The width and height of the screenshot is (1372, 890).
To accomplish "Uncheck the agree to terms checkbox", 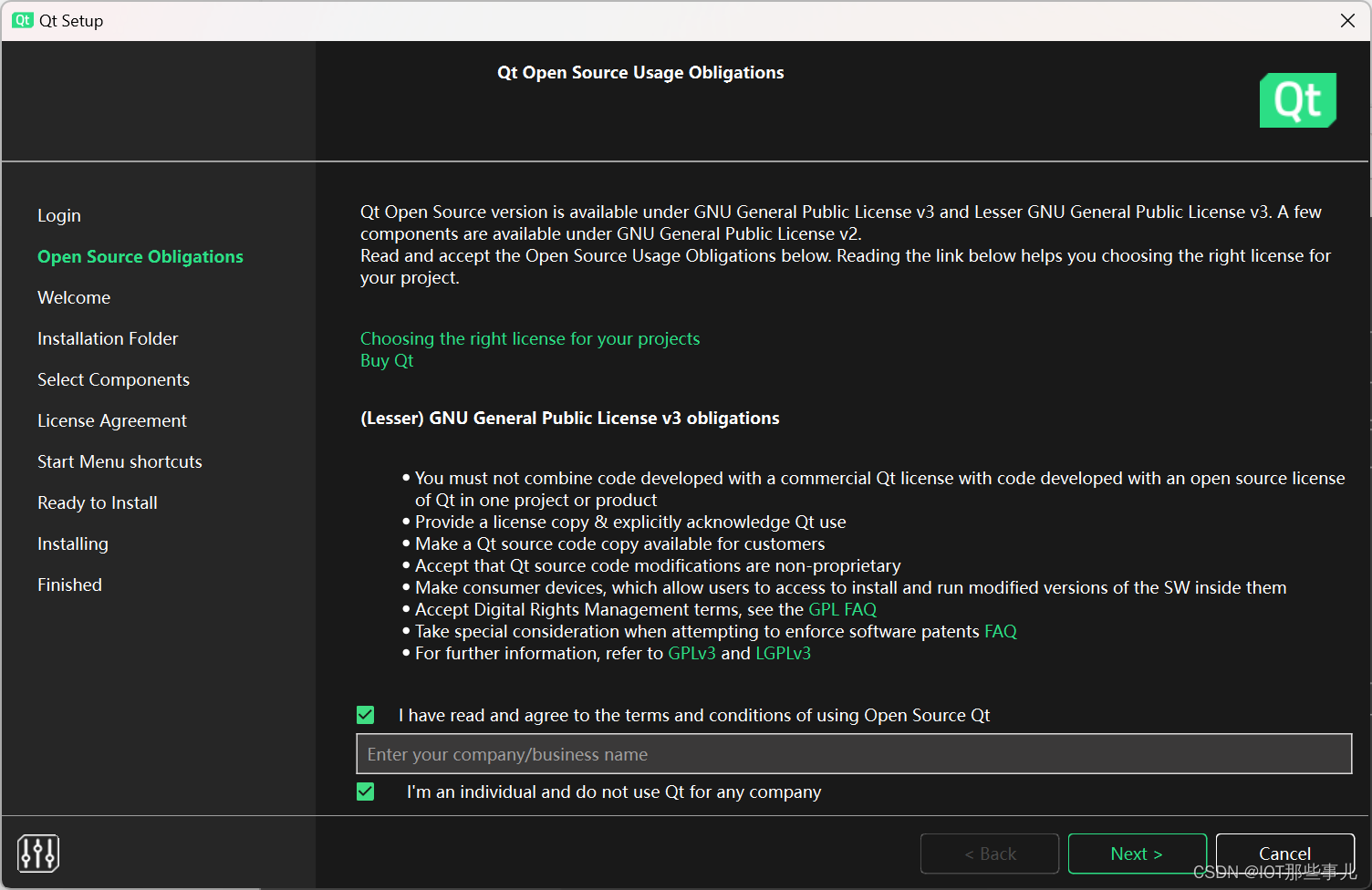I will tap(366, 715).
